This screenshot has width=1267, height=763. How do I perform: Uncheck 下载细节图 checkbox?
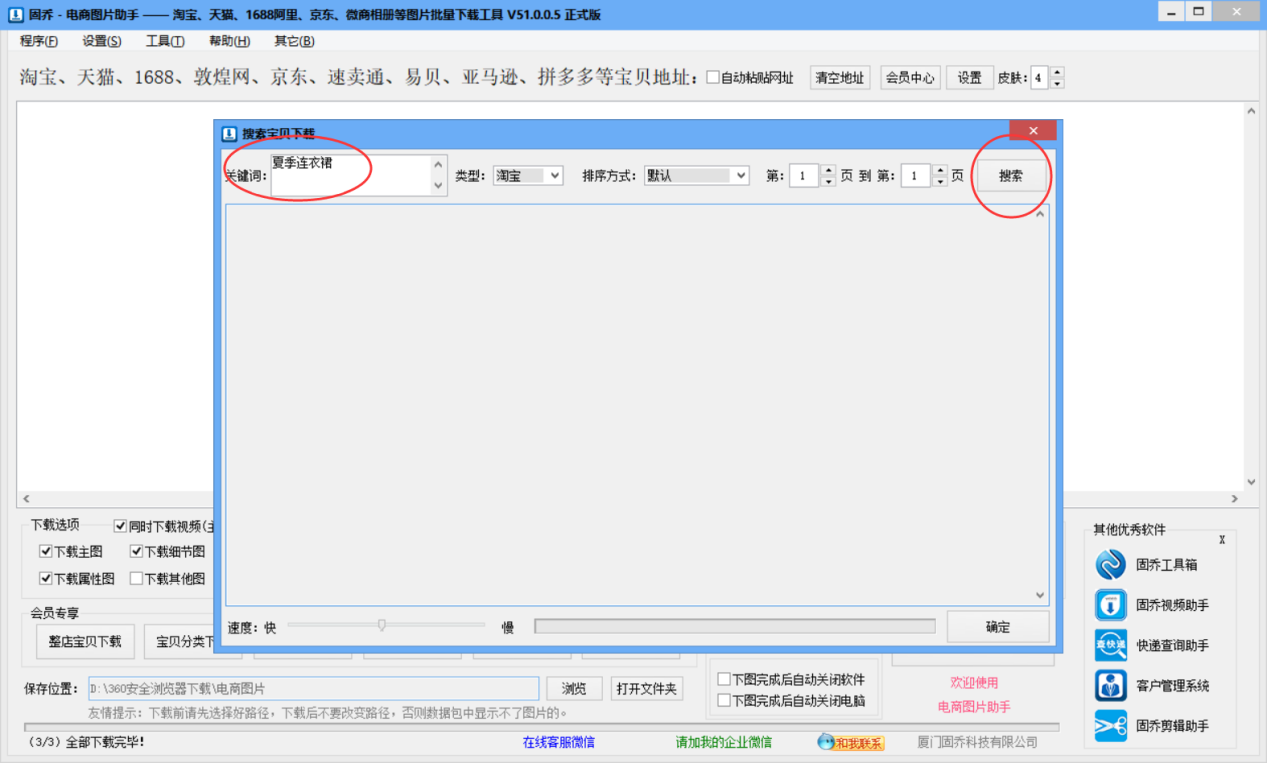point(136,551)
